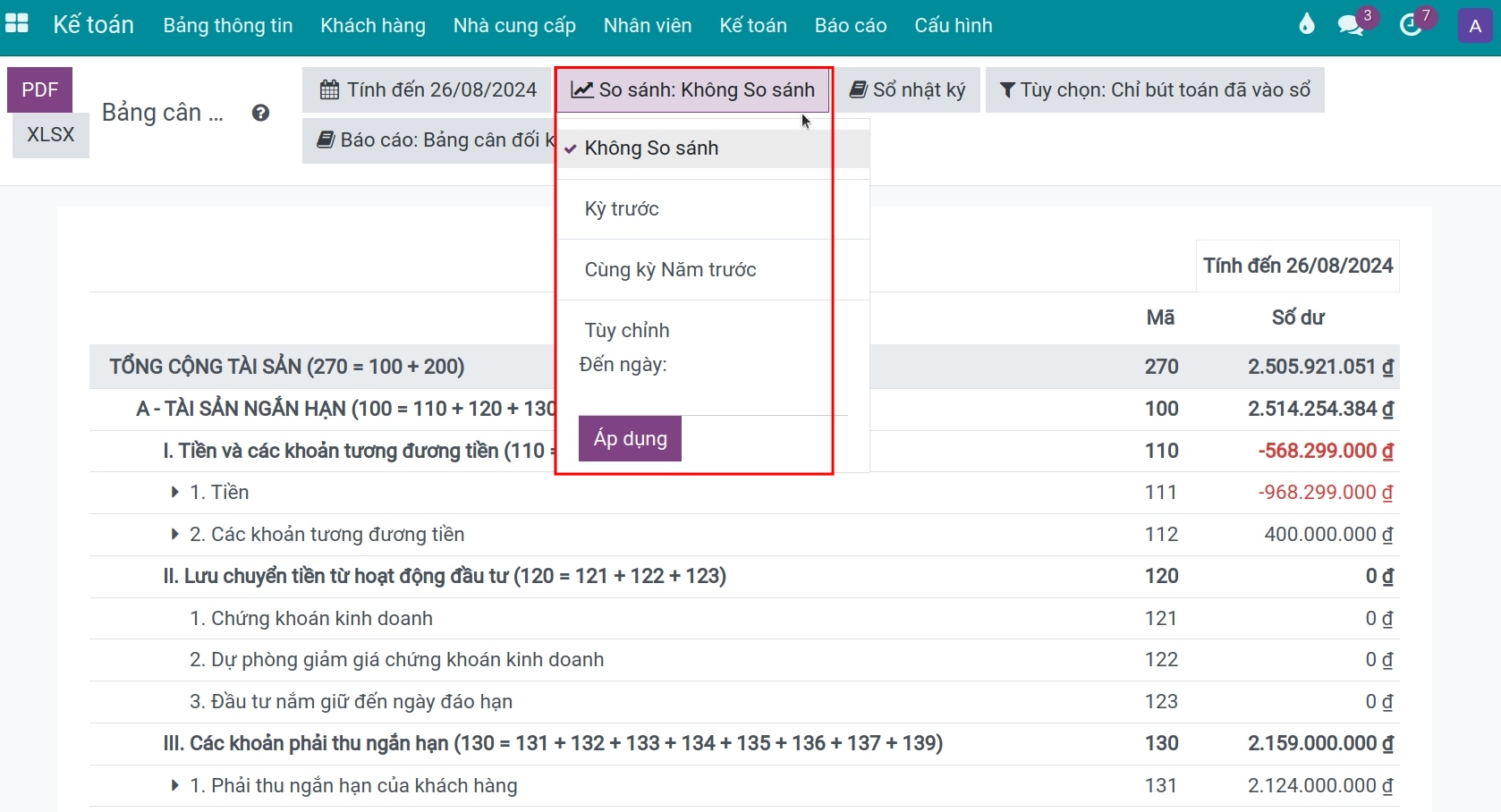The width and height of the screenshot is (1501, 812).
Task: Select the Không So sánh option
Action: click(651, 148)
